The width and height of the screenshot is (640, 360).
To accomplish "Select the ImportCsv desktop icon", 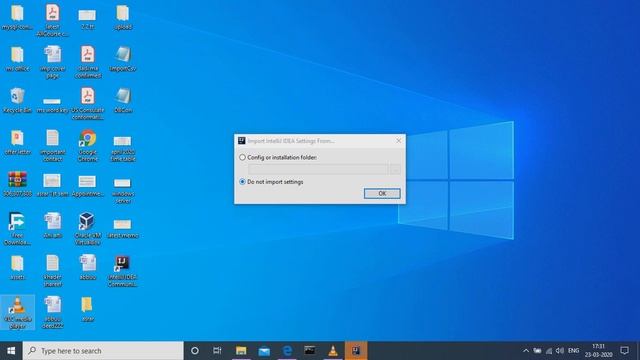I will pyautogui.click(x=123, y=59).
